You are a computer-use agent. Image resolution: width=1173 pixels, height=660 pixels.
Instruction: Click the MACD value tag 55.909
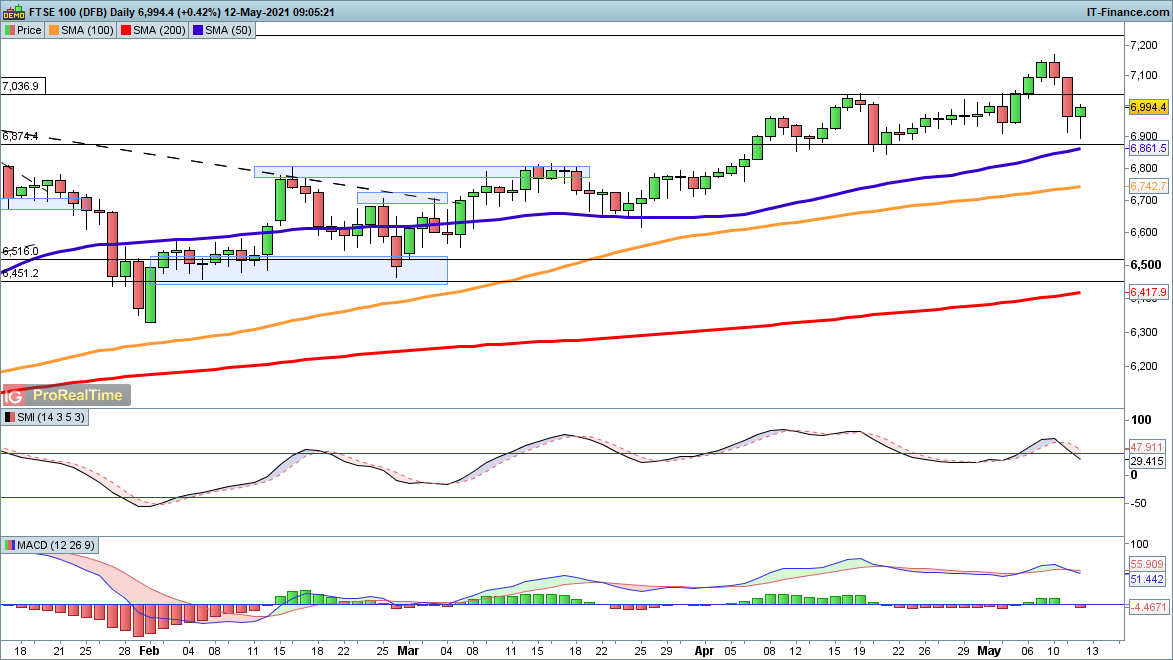pos(1148,564)
